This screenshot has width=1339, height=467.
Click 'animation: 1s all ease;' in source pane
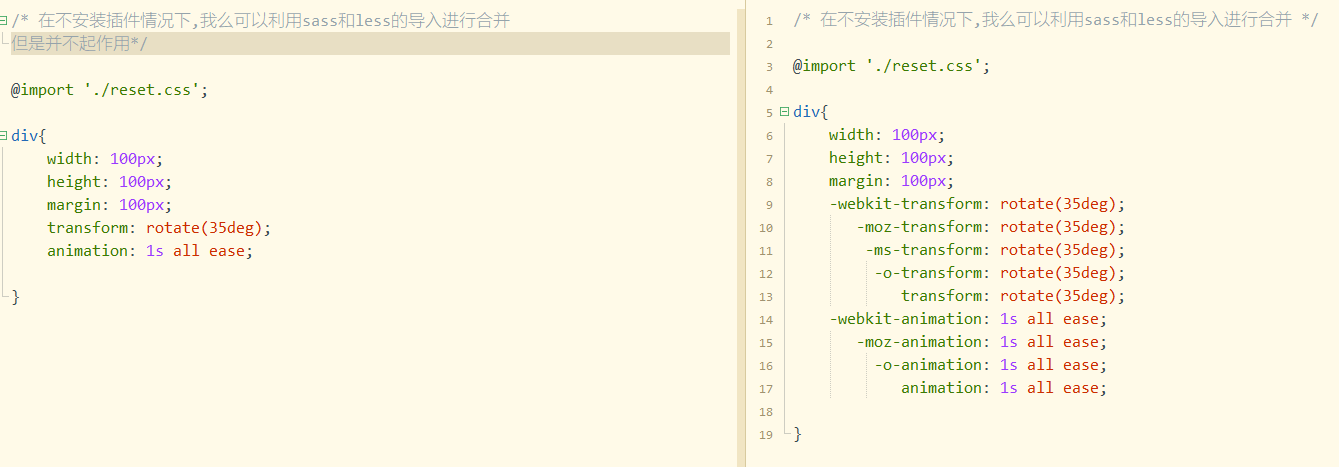[150, 250]
